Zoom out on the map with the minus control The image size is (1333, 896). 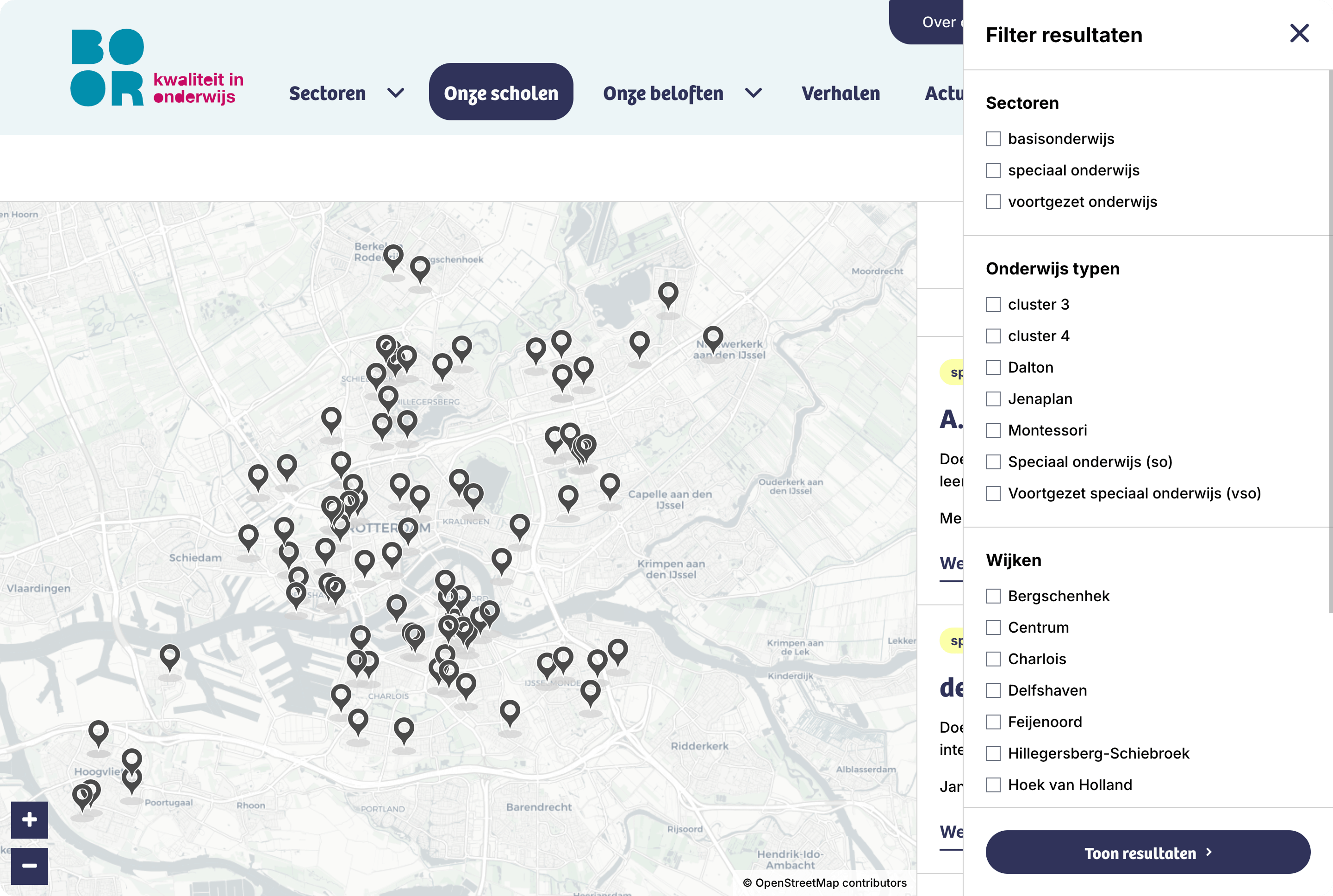click(29, 865)
